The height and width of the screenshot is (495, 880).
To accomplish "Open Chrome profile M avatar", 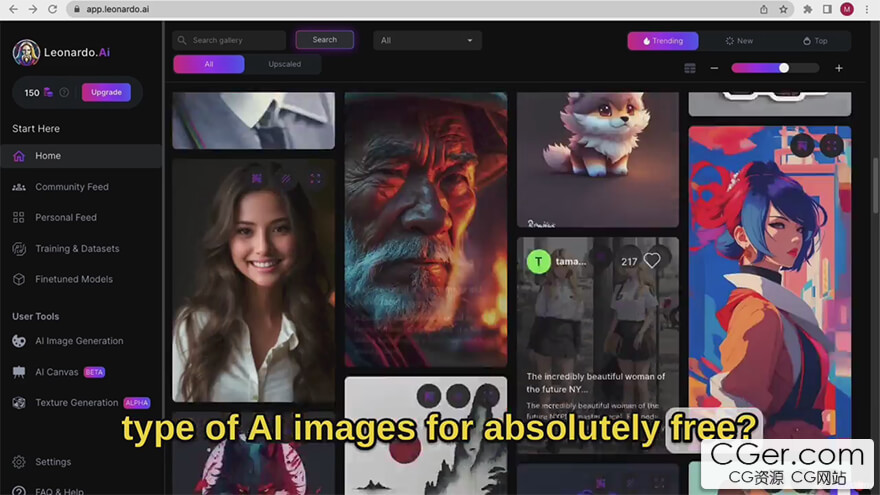I will coord(847,9).
